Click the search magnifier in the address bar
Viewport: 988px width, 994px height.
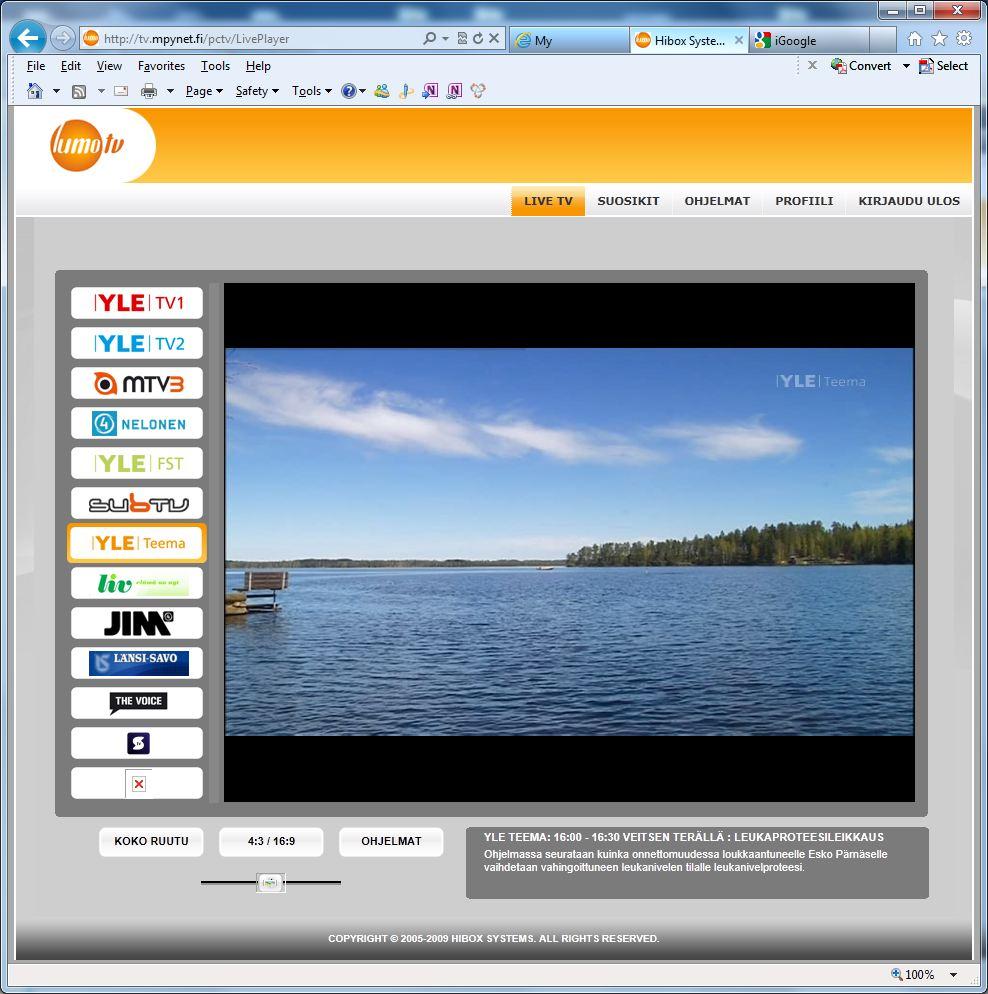coord(430,39)
